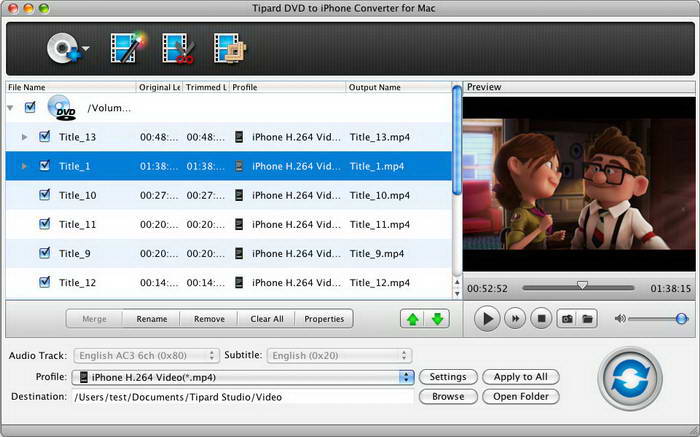Image resolution: width=700 pixels, height=437 pixels.
Task: Click the preview playback progress slider
Action: pos(582,288)
